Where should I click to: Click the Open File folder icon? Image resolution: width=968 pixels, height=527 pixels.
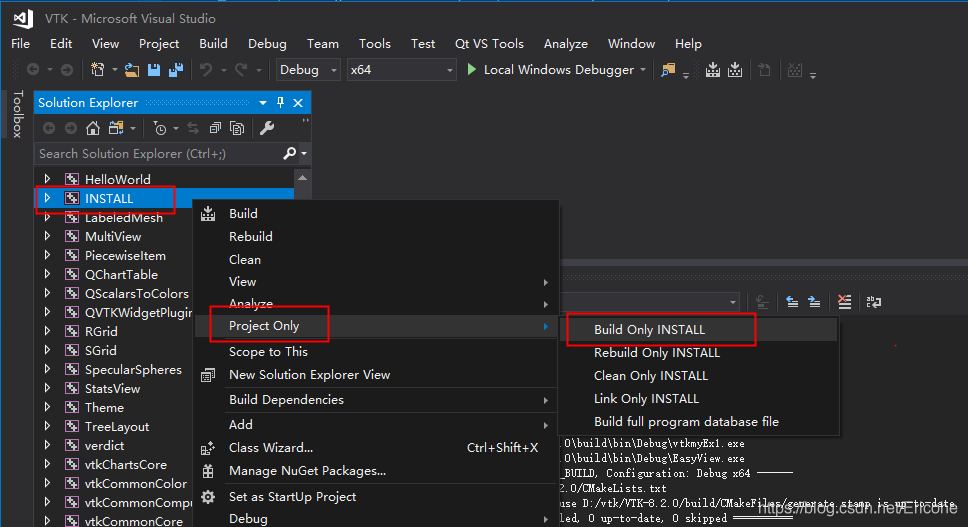pos(131,70)
